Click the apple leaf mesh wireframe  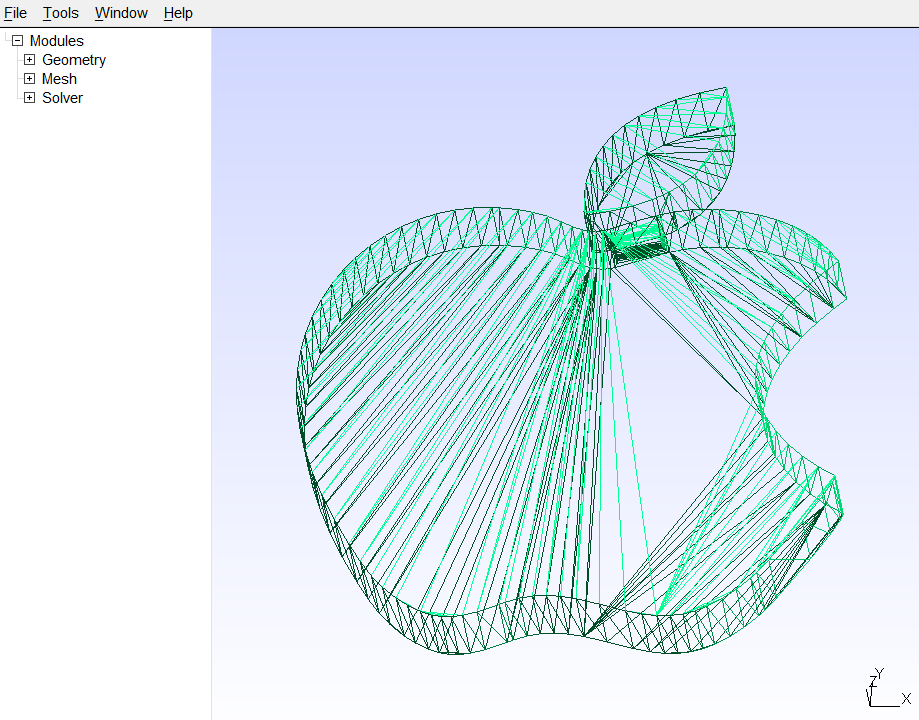pyautogui.click(x=659, y=158)
